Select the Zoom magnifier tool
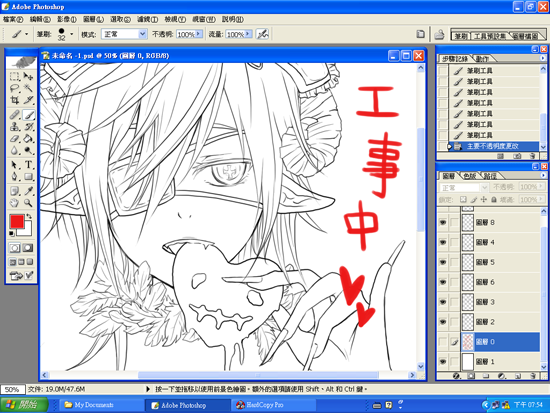This screenshot has width=550, height=413. point(28,203)
